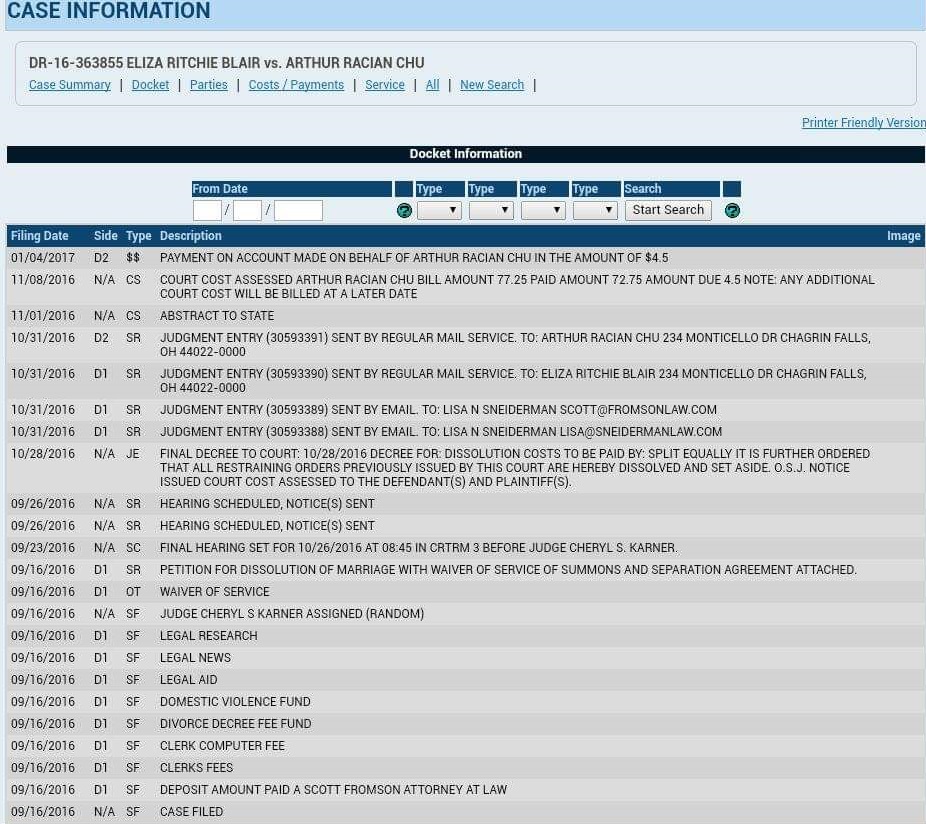Click the OT type cell
926x824 pixels.
click(x=133, y=592)
